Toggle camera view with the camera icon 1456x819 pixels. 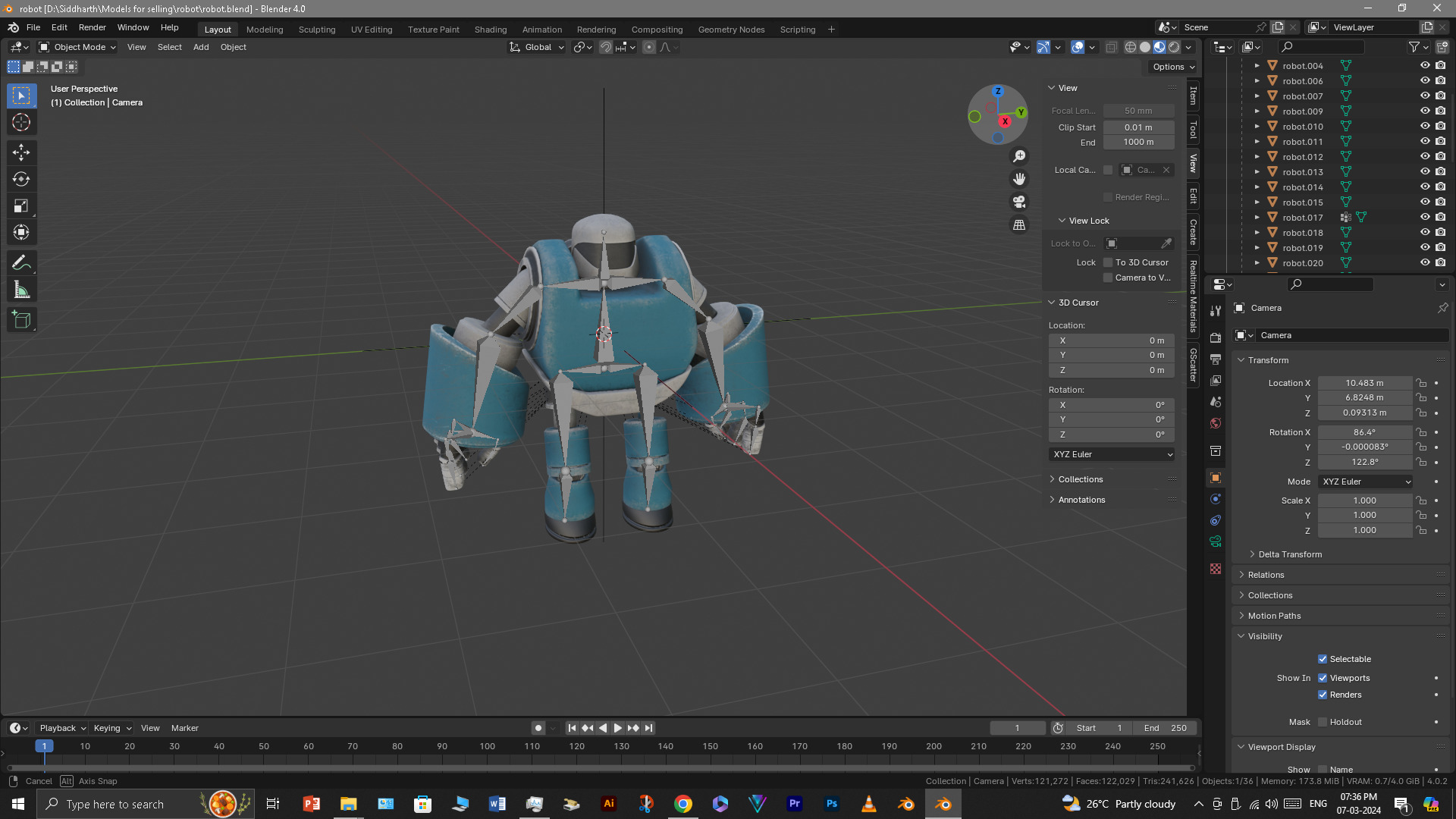click(1019, 202)
